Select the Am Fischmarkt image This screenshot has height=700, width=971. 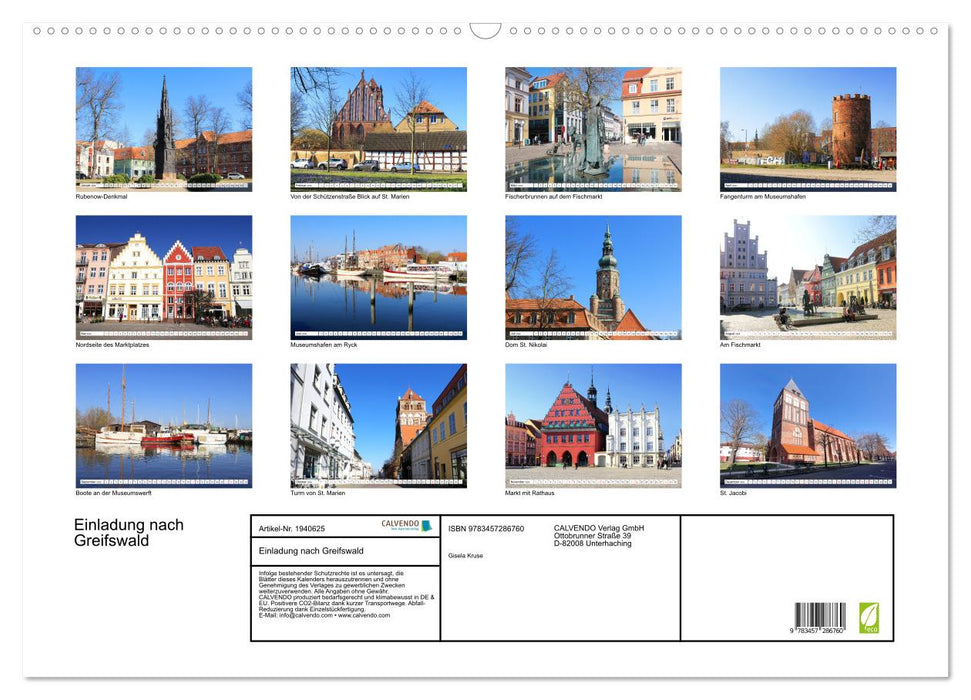[x=807, y=277]
